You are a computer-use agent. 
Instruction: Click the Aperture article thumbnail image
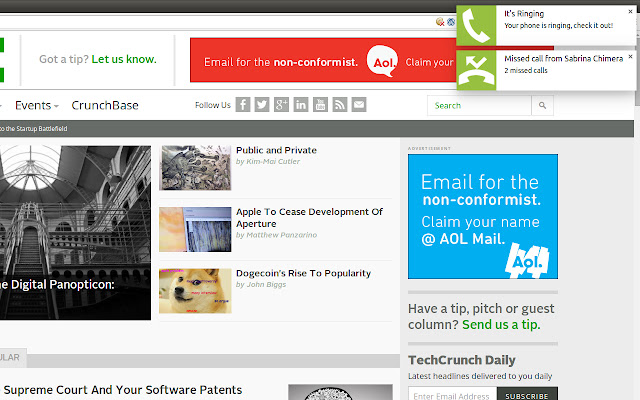(195, 229)
